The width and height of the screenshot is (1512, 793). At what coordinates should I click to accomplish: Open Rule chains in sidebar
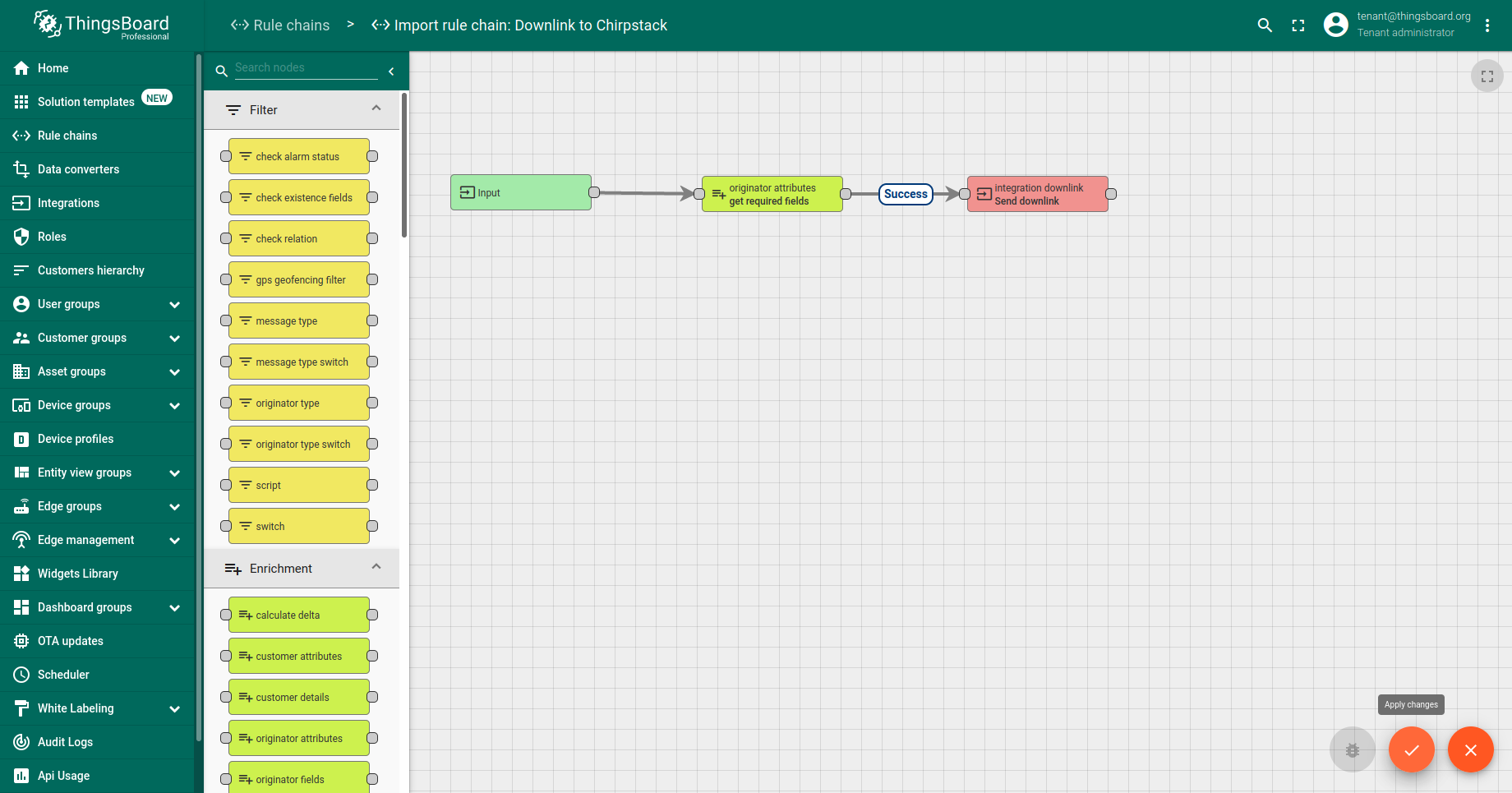click(x=98, y=136)
